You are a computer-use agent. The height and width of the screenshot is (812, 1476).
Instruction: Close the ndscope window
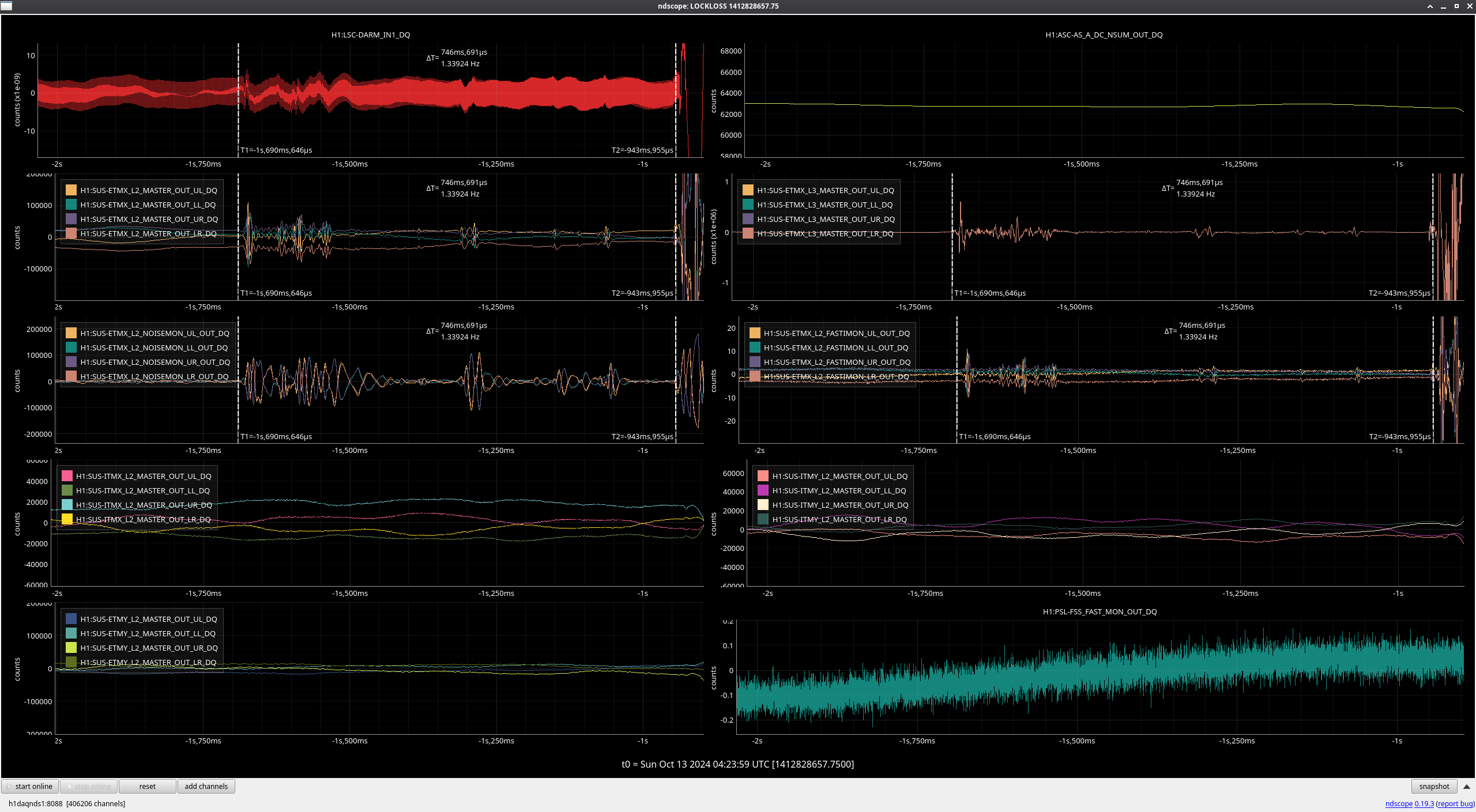pos(1470,6)
